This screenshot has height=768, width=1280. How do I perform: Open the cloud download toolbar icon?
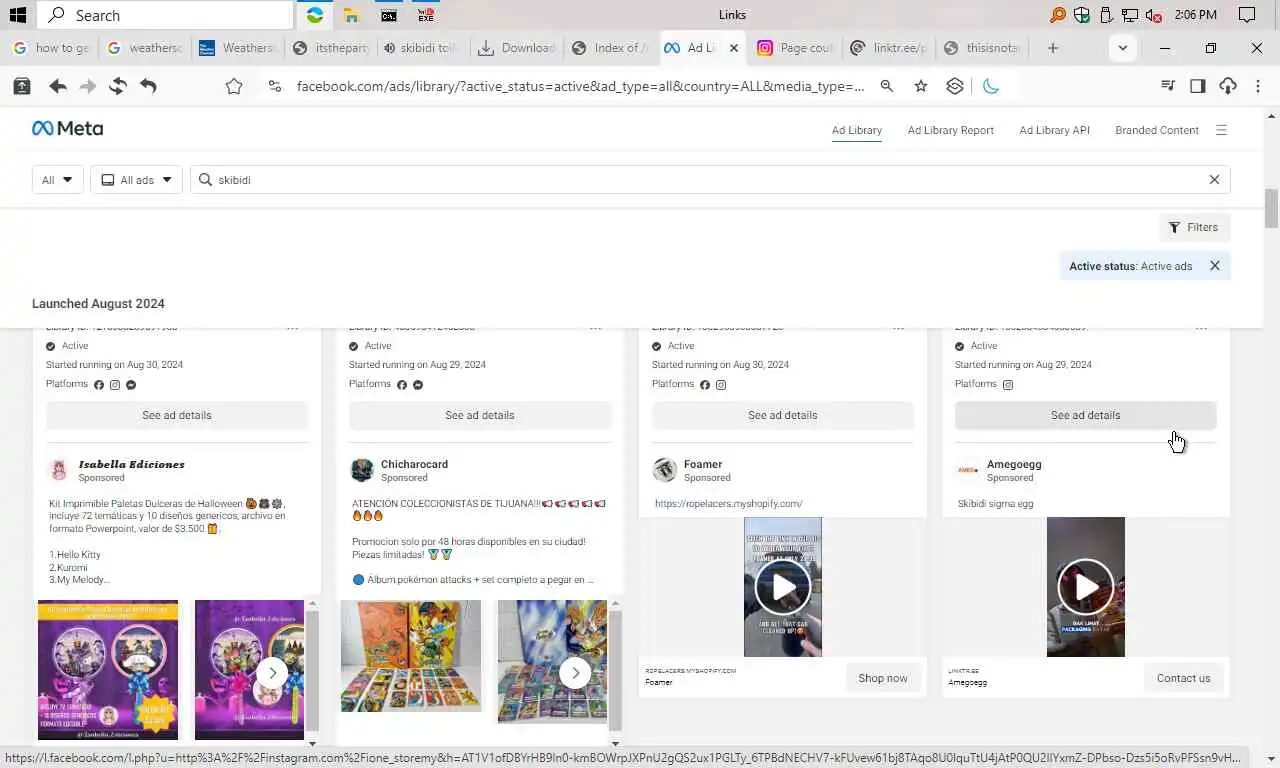[1228, 87]
